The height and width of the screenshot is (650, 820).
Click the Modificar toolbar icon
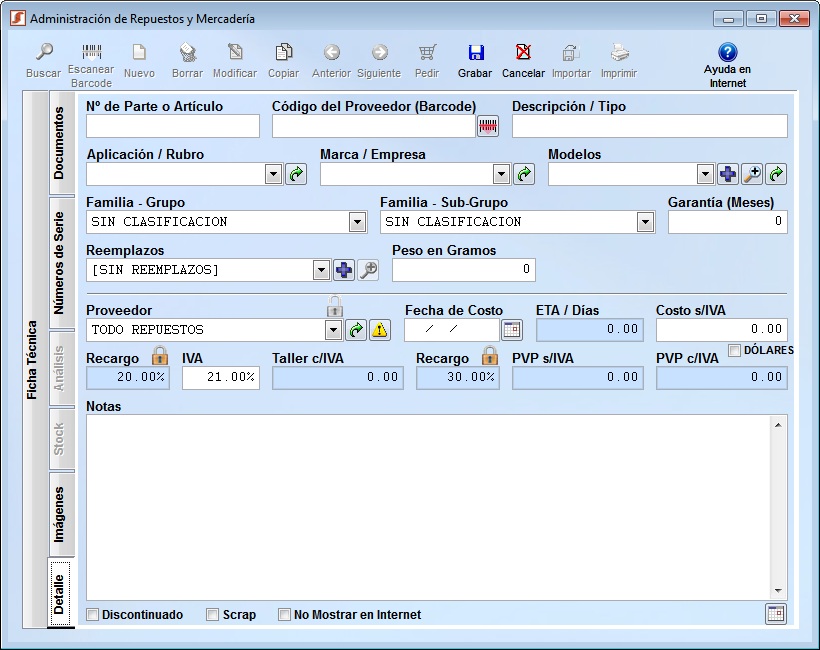[x=235, y=52]
